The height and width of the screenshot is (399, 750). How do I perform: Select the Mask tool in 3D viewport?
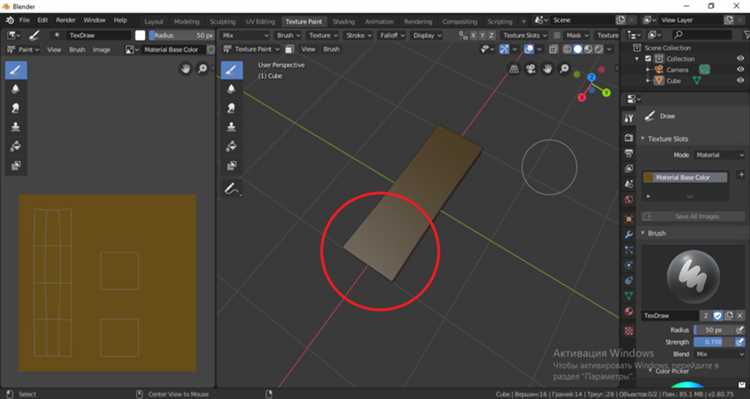pyautogui.click(x=232, y=166)
